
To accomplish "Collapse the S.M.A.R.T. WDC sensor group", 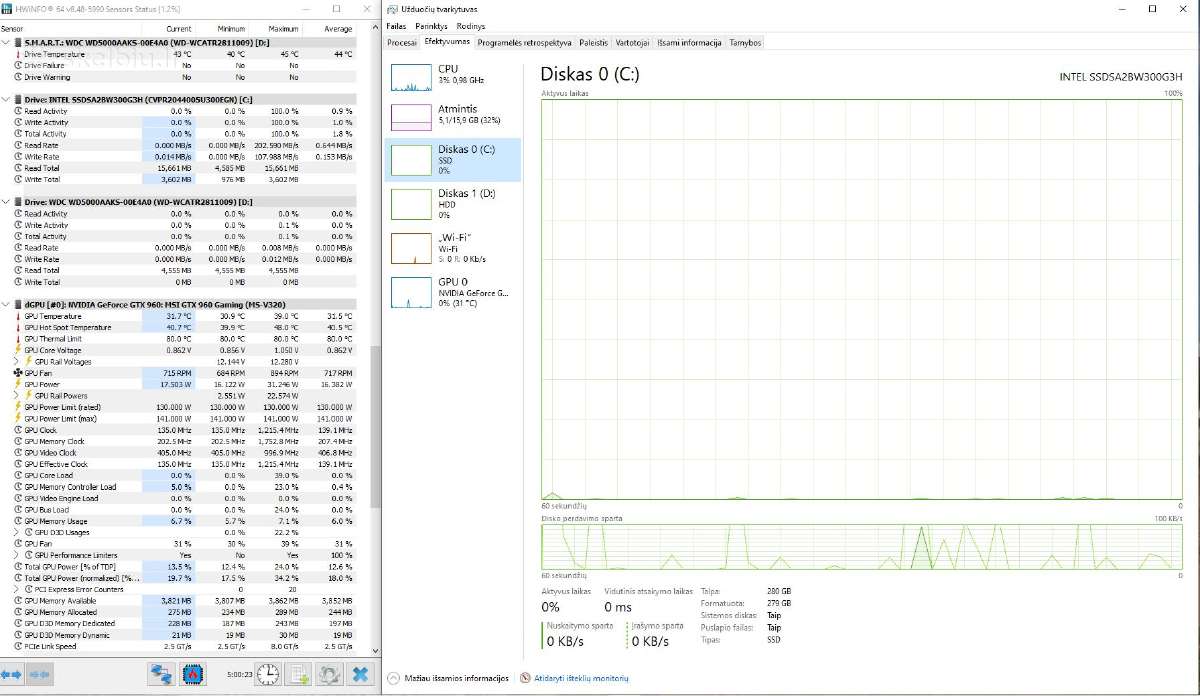I will (7, 43).
